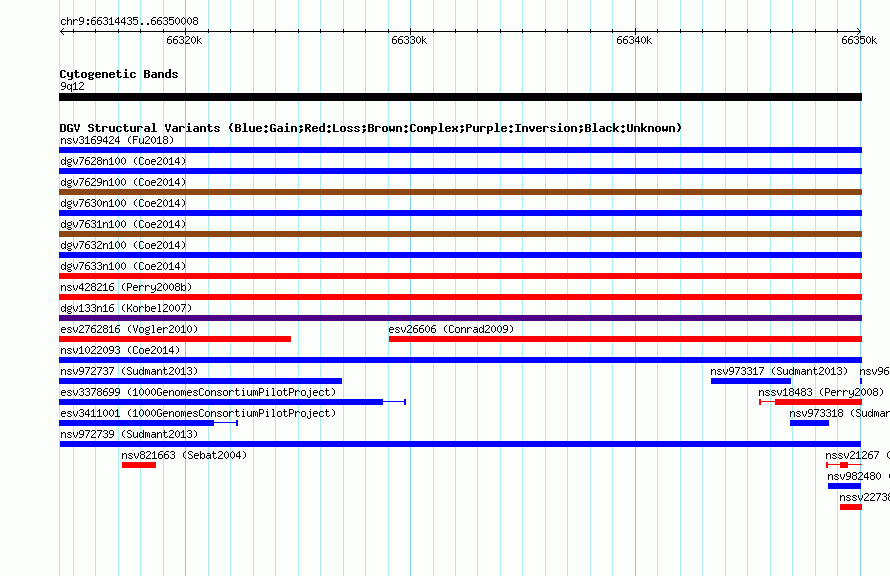Click the nsv821663 small red bar

tap(138, 465)
